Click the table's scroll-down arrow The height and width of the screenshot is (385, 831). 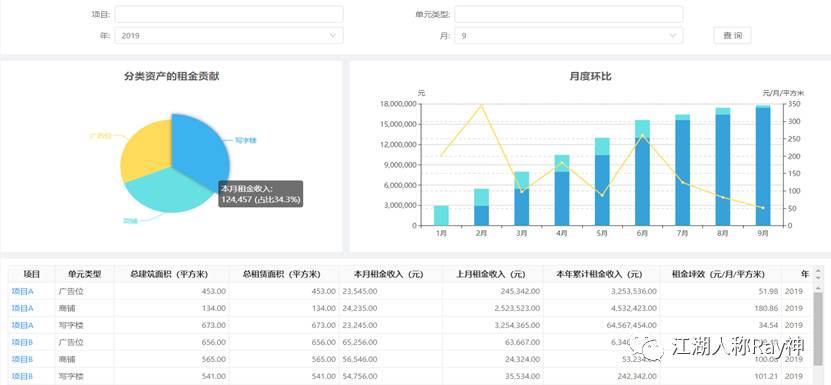point(818,278)
